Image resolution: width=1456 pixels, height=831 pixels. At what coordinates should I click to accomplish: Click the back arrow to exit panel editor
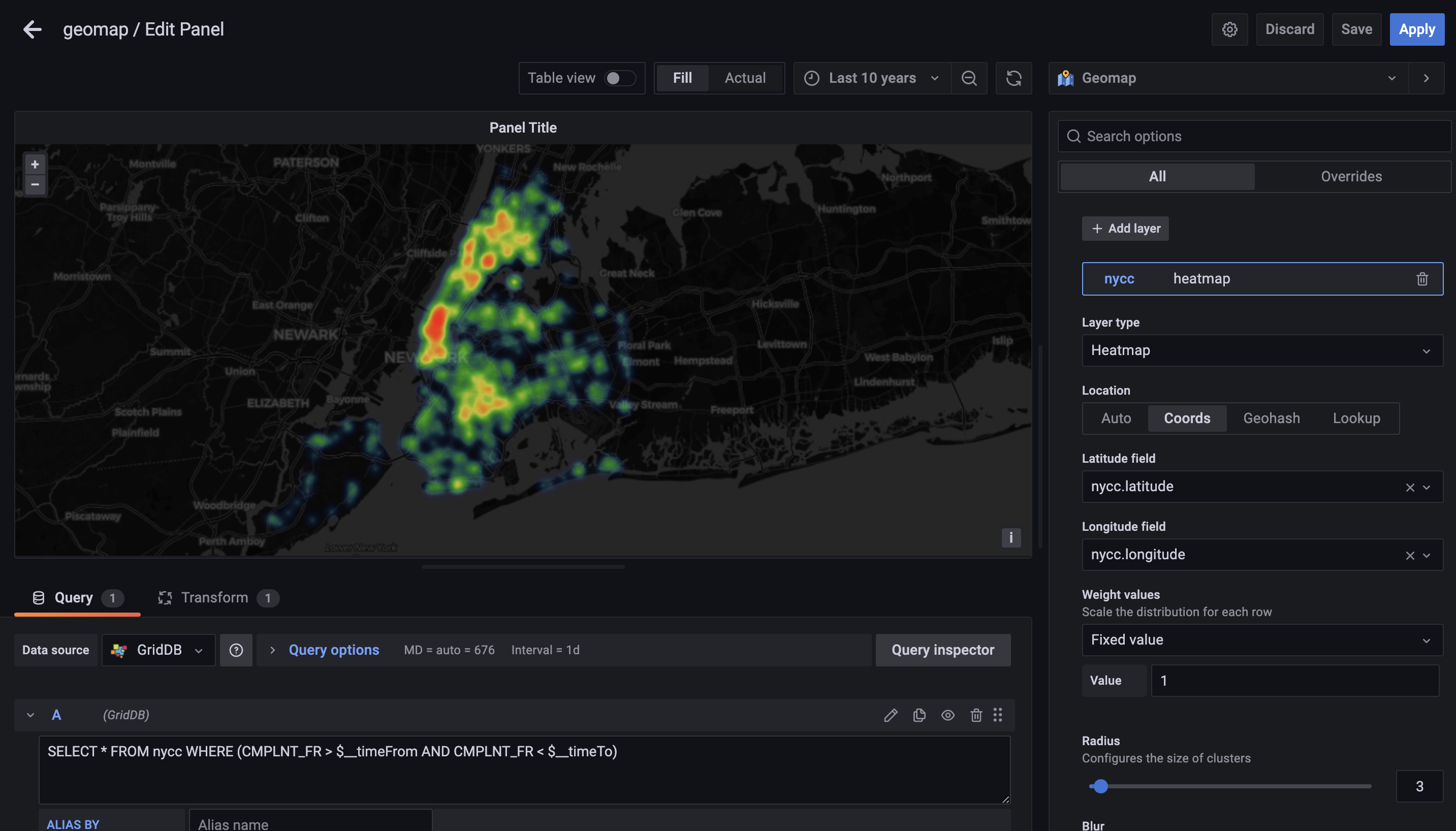pos(32,29)
